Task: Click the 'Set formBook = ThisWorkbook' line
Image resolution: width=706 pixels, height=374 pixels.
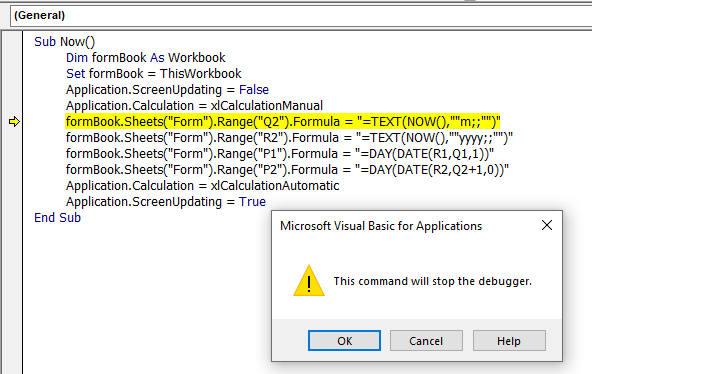Action: [154, 73]
